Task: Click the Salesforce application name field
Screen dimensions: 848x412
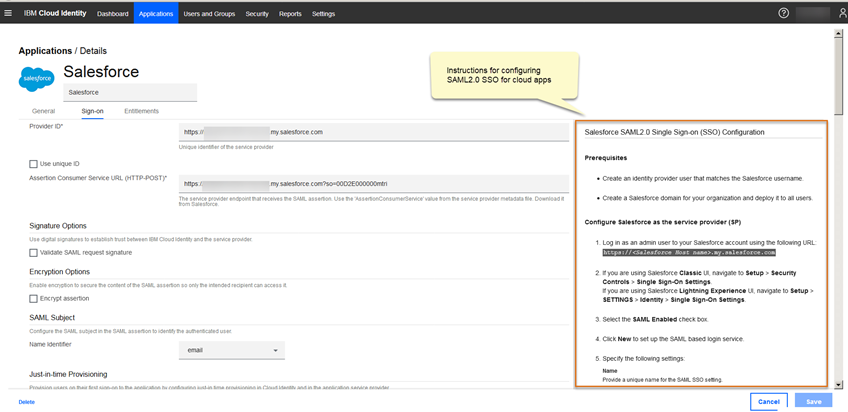Action: tap(130, 92)
